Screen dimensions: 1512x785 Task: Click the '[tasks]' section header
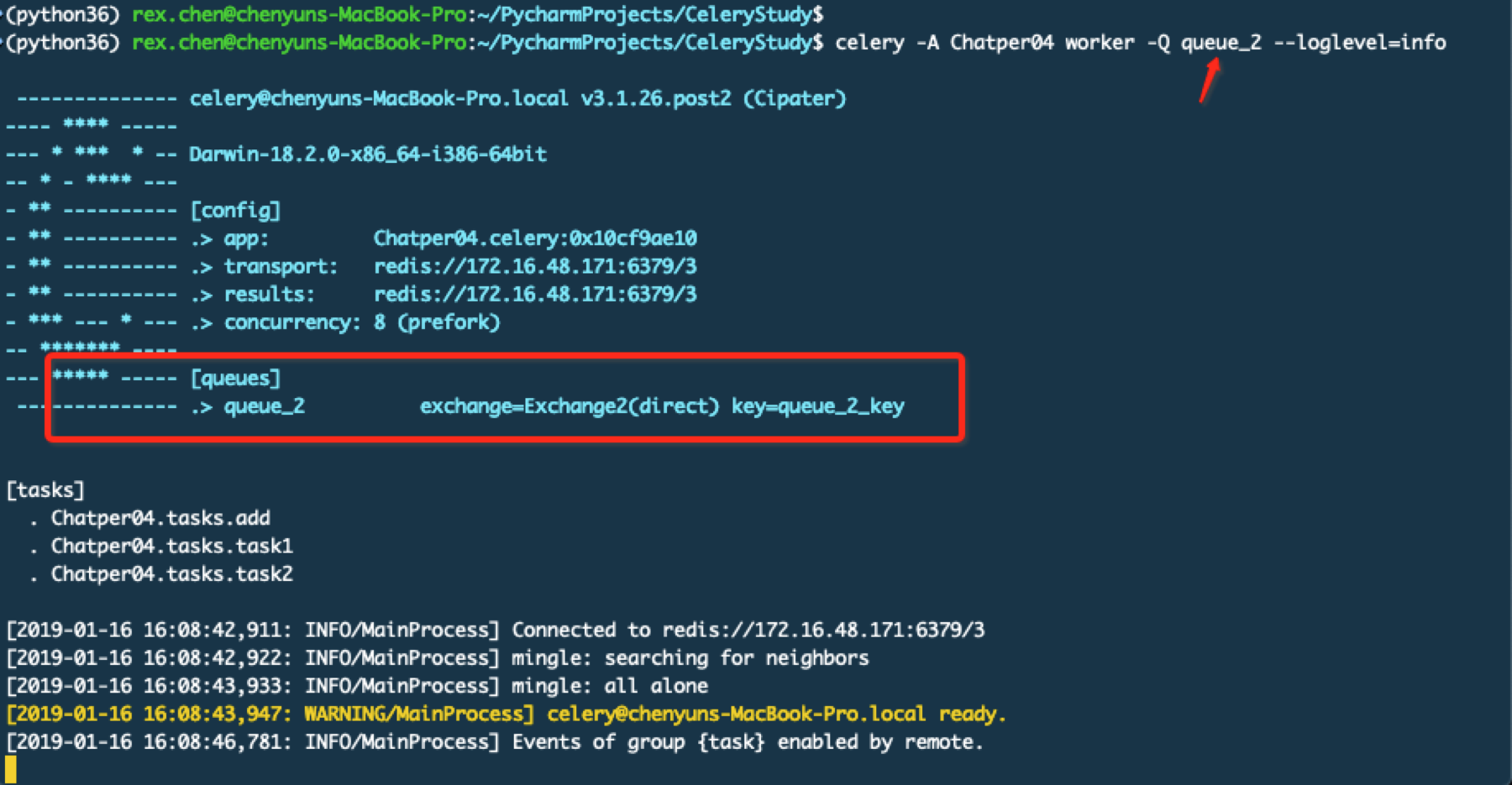tap(45, 490)
